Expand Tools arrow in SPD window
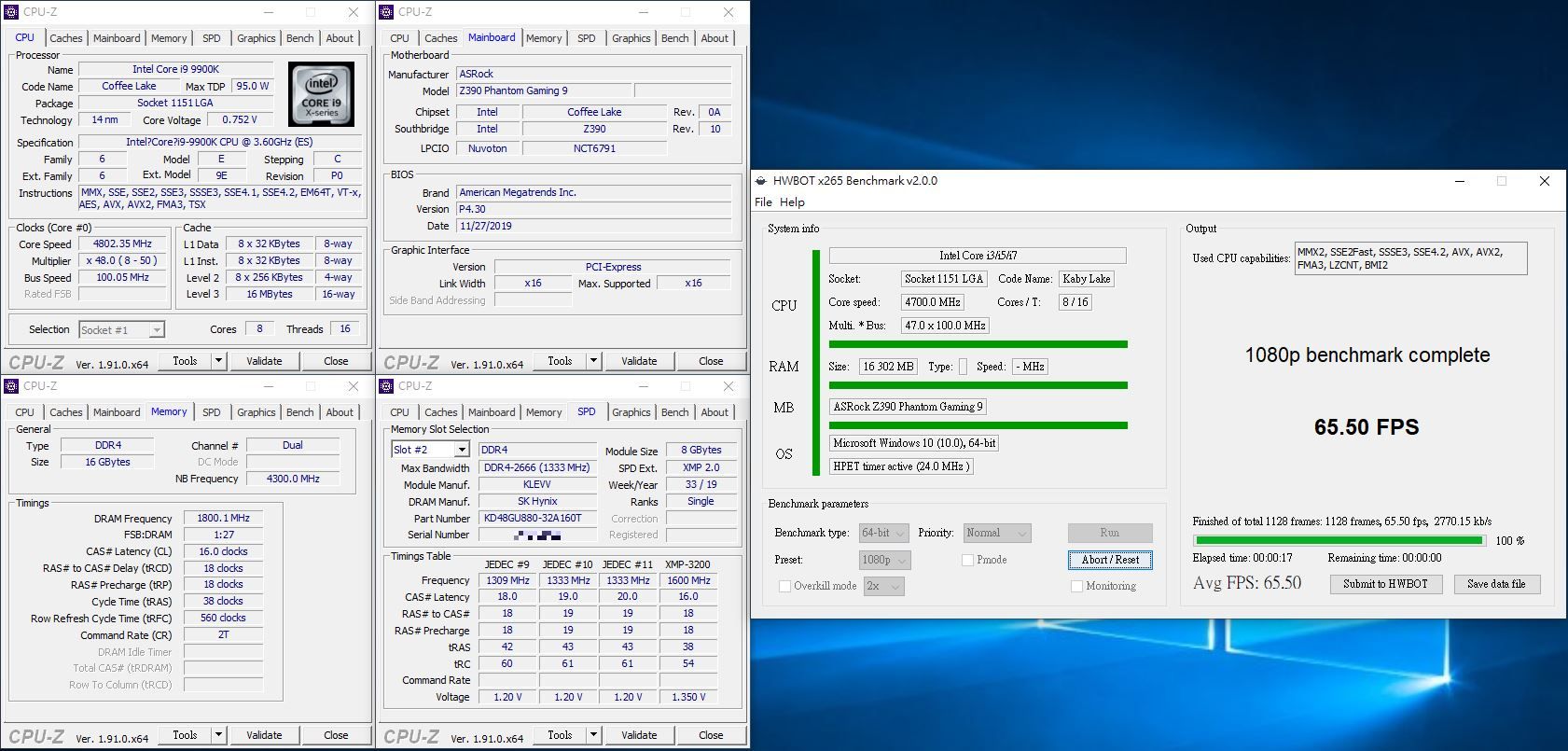Viewport: 1568px width, 751px height. (x=593, y=735)
